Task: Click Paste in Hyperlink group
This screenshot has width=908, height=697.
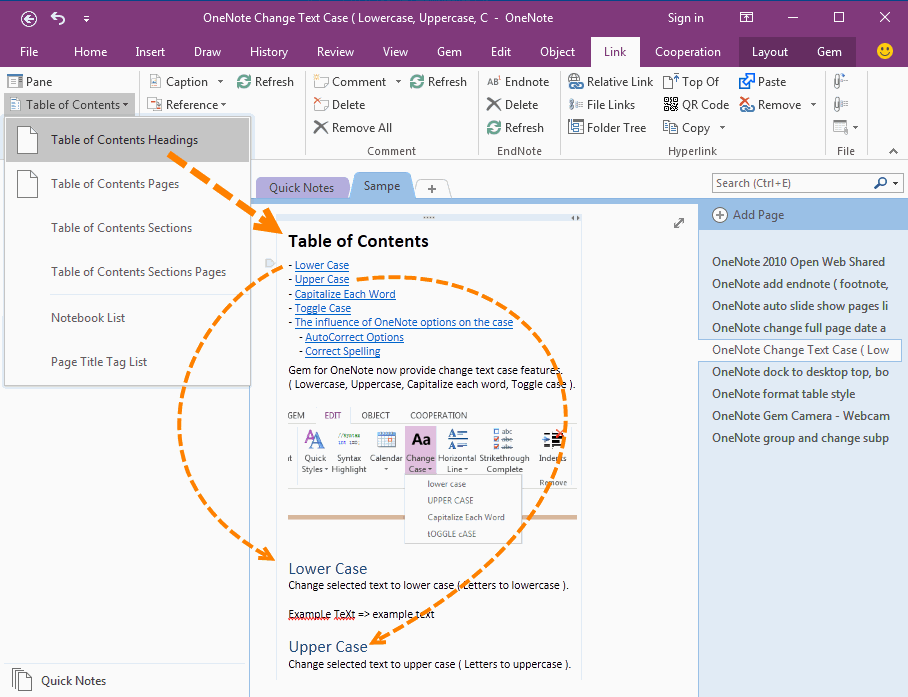Action: pos(763,82)
